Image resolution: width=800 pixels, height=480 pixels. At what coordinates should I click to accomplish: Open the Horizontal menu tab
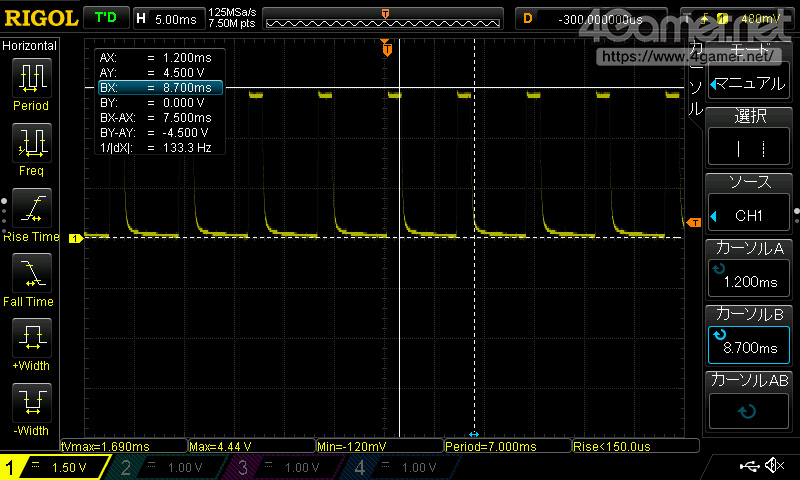click(x=30, y=46)
